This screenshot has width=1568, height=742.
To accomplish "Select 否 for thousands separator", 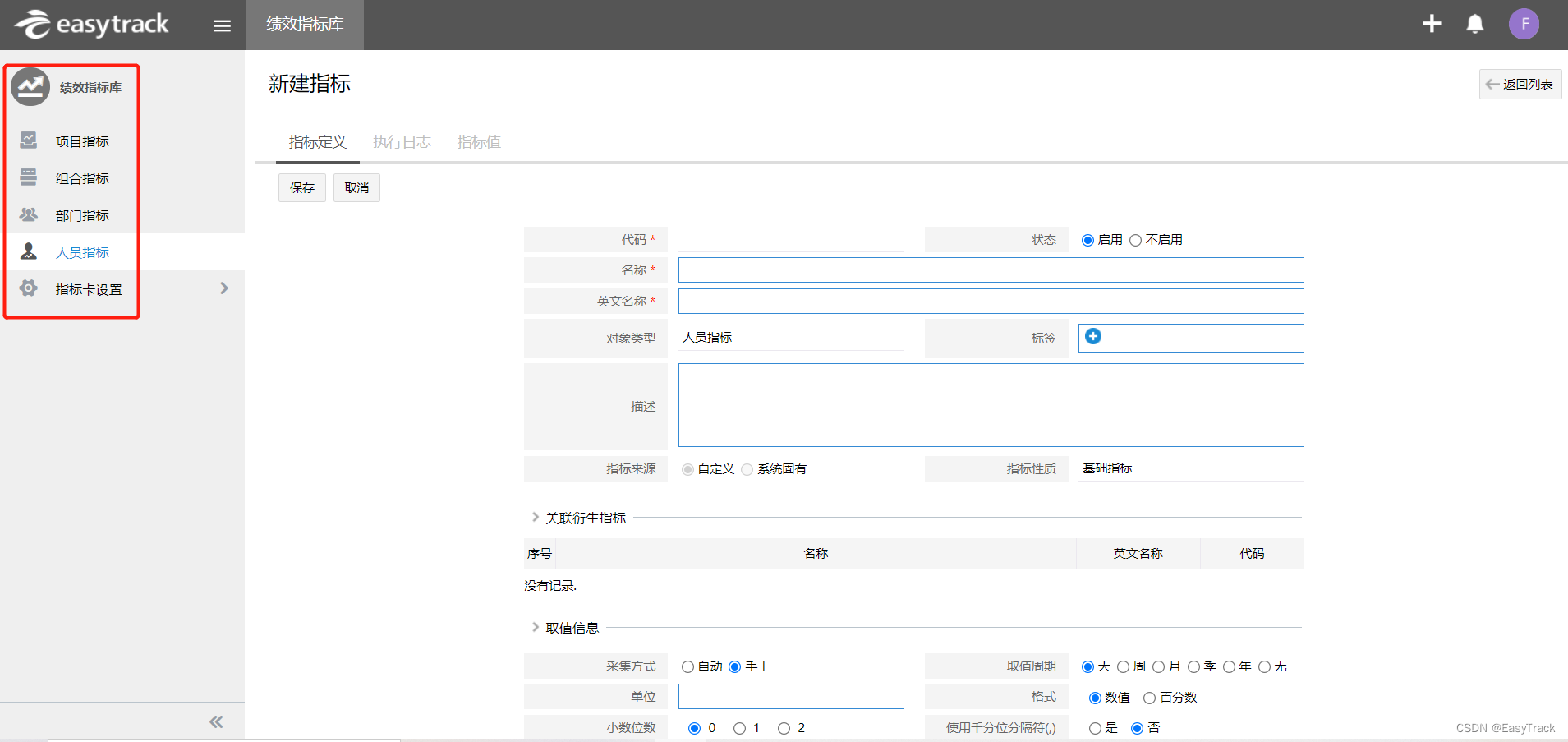I will [1137, 728].
